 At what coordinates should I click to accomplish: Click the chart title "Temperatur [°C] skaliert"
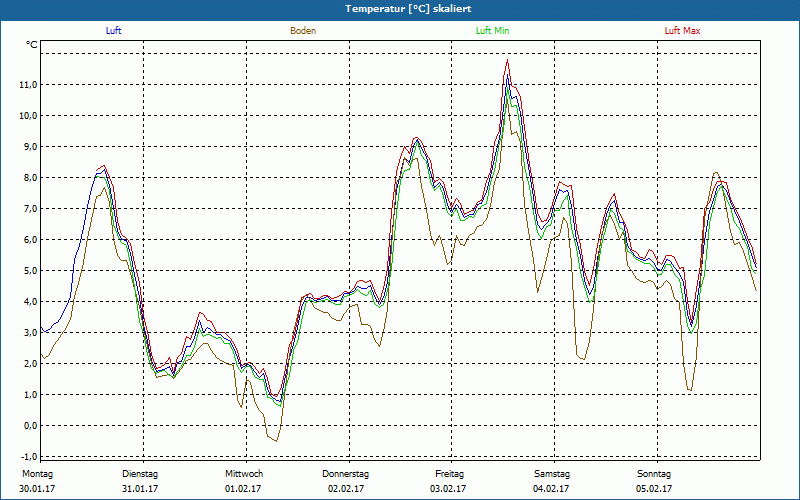pyautogui.click(x=399, y=8)
